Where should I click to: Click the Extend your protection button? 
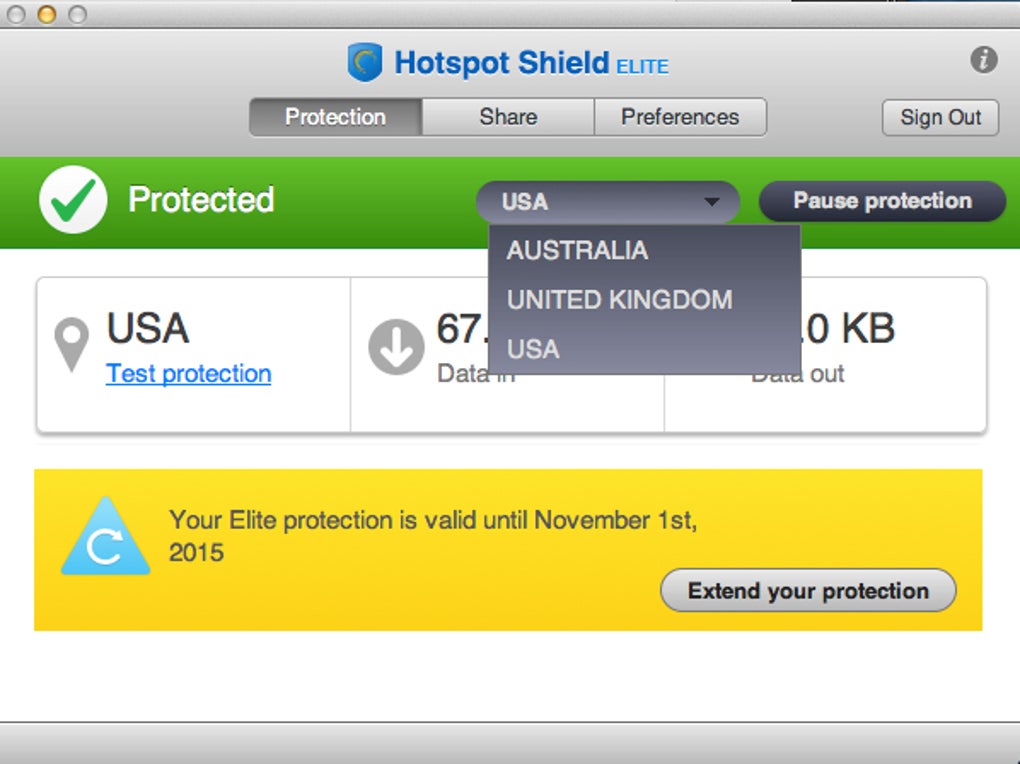click(808, 591)
